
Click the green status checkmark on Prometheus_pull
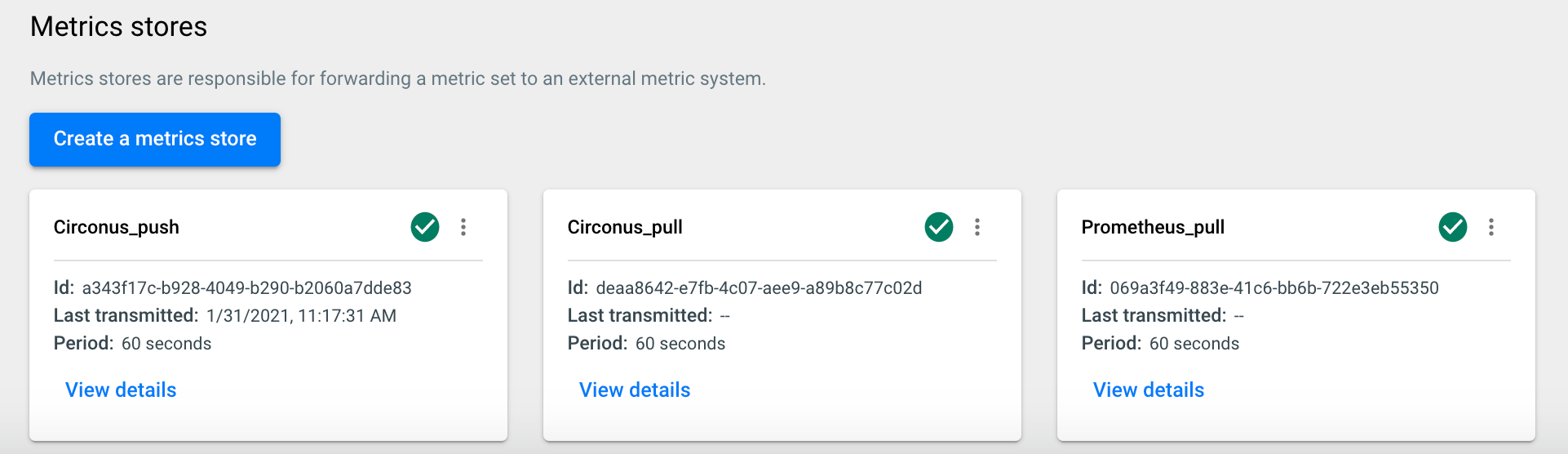pyautogui.click(x=1453, y=227)
